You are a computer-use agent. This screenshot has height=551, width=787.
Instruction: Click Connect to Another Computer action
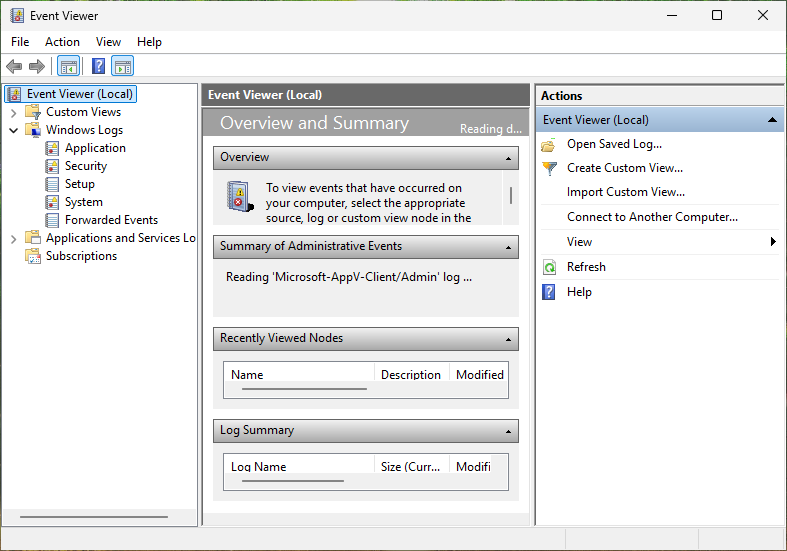(652, 217)
